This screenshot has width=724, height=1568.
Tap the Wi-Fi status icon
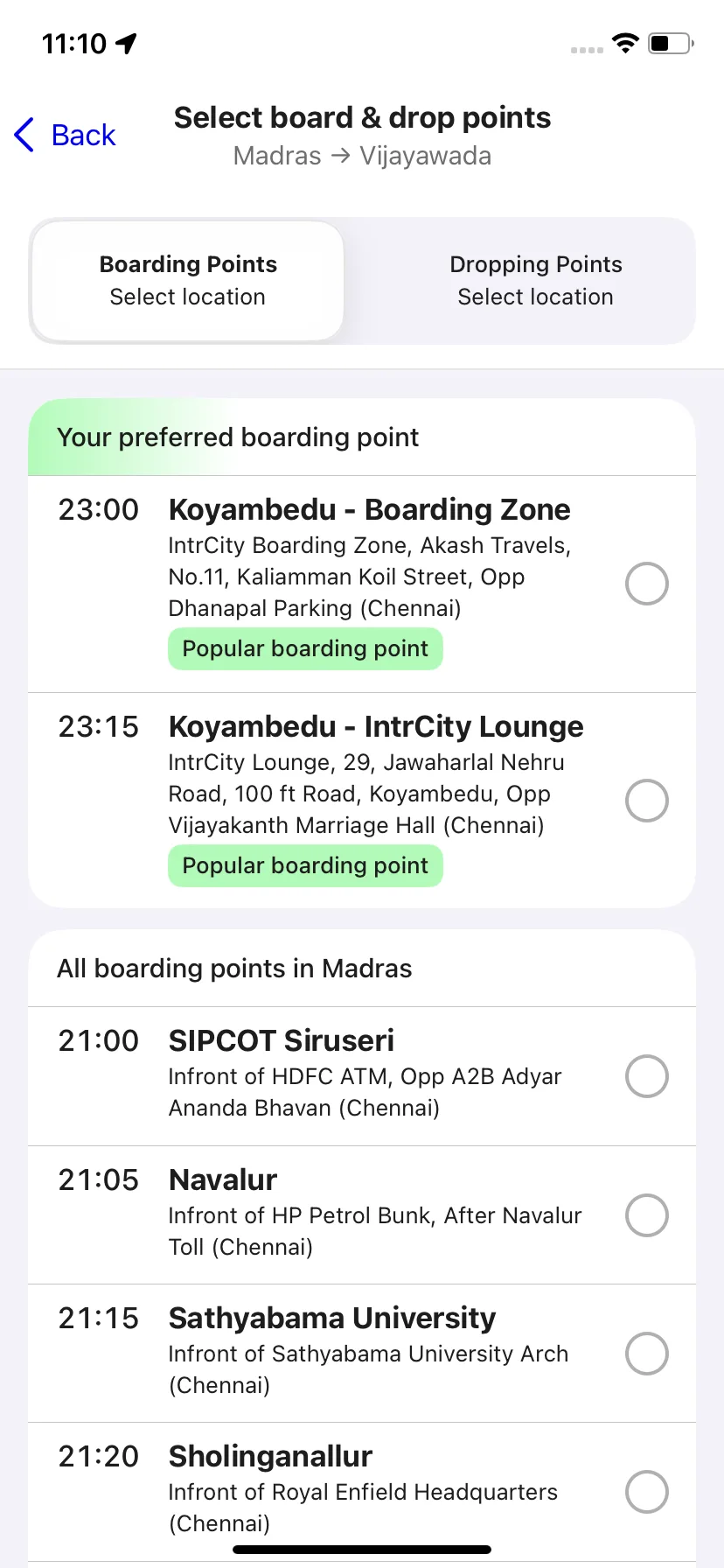pyautogui.click(x=625, y=42)
